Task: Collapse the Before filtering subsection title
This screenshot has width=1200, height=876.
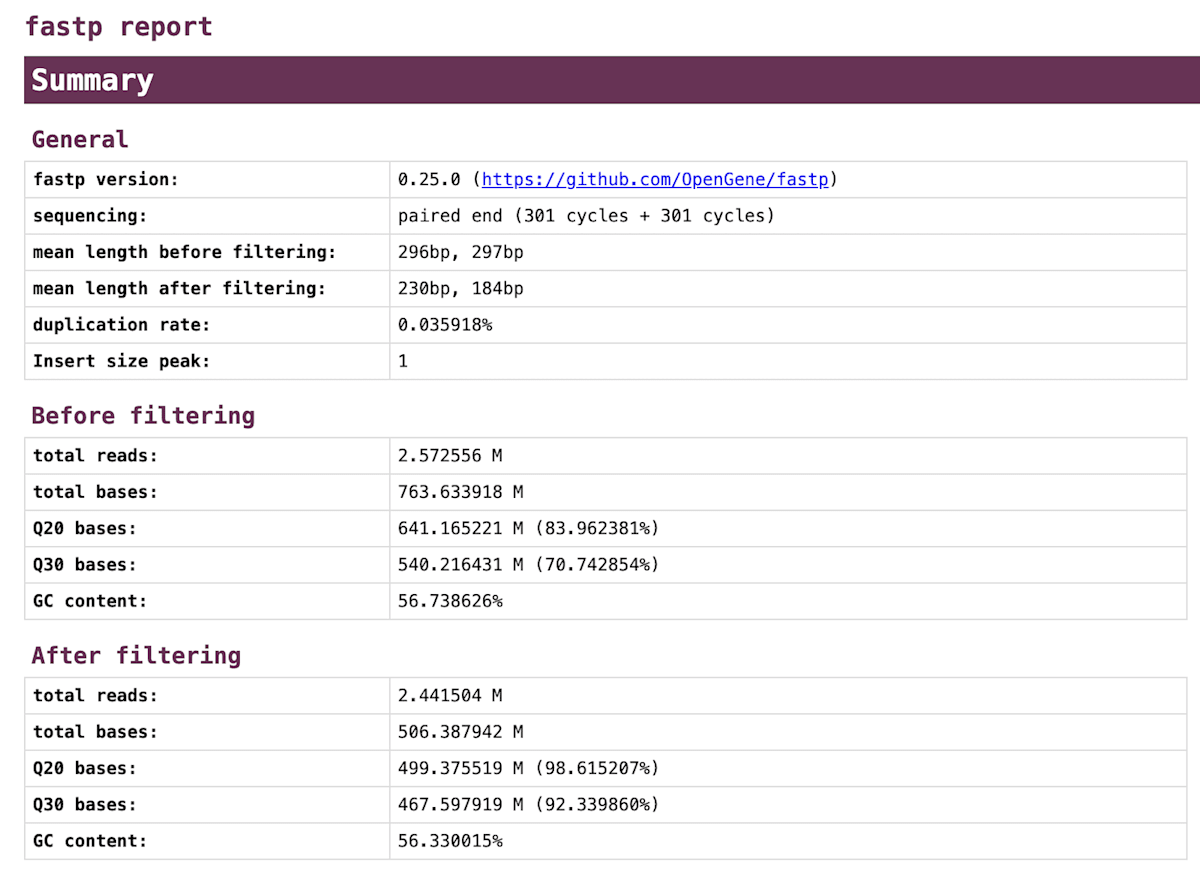Action: click(143, 415)
